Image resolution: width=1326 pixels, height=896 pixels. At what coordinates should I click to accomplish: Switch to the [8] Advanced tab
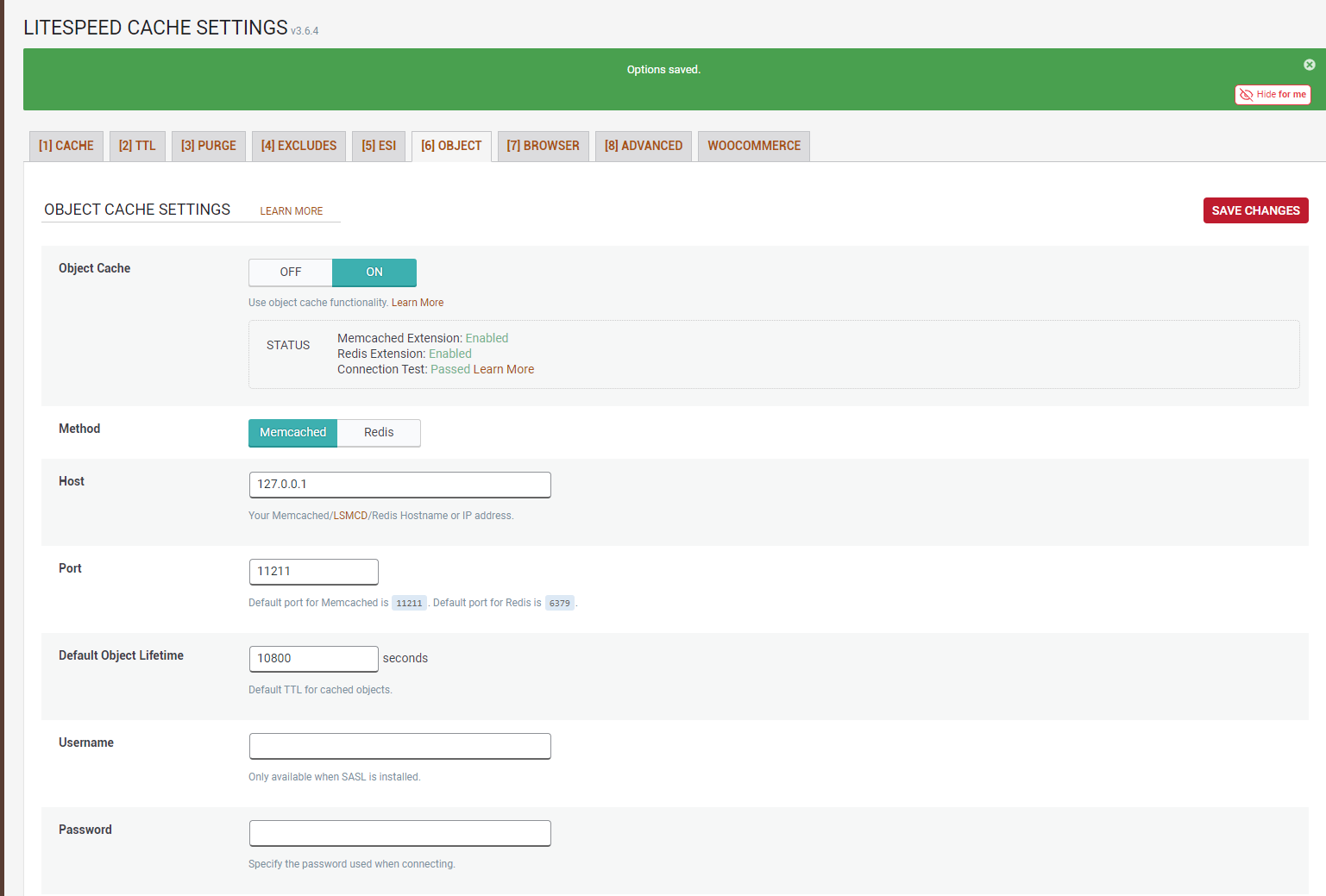(644, 146)
